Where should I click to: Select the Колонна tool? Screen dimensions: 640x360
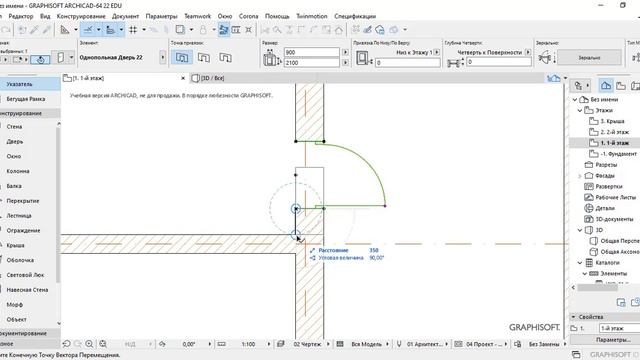pos(18,171)
